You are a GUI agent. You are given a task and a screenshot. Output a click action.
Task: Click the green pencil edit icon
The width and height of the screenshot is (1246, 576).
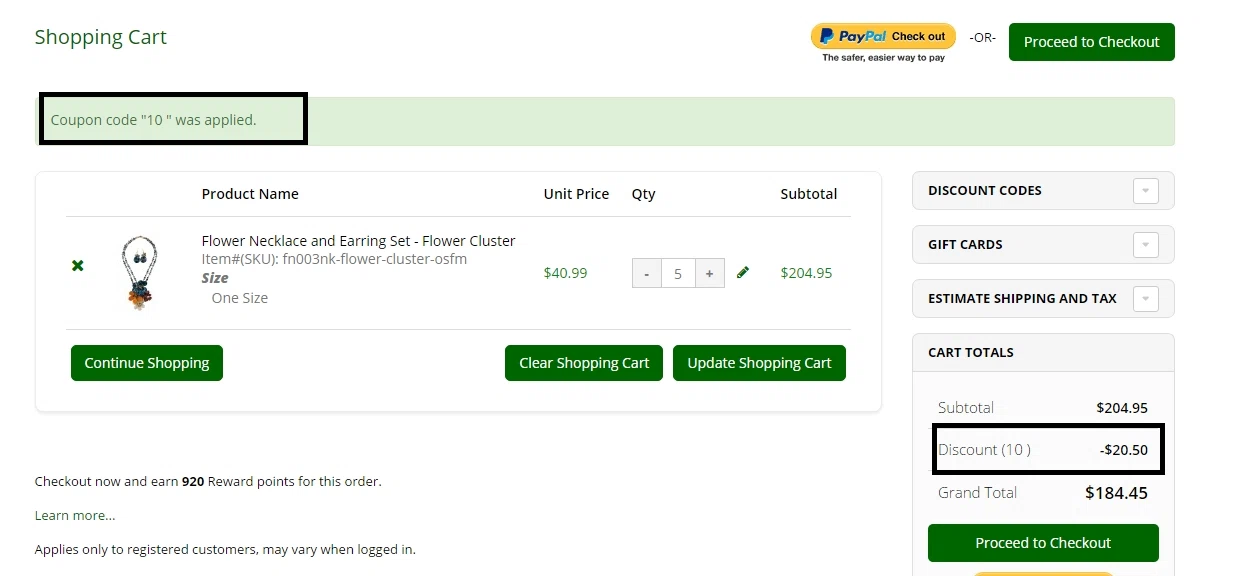(743, 272)
